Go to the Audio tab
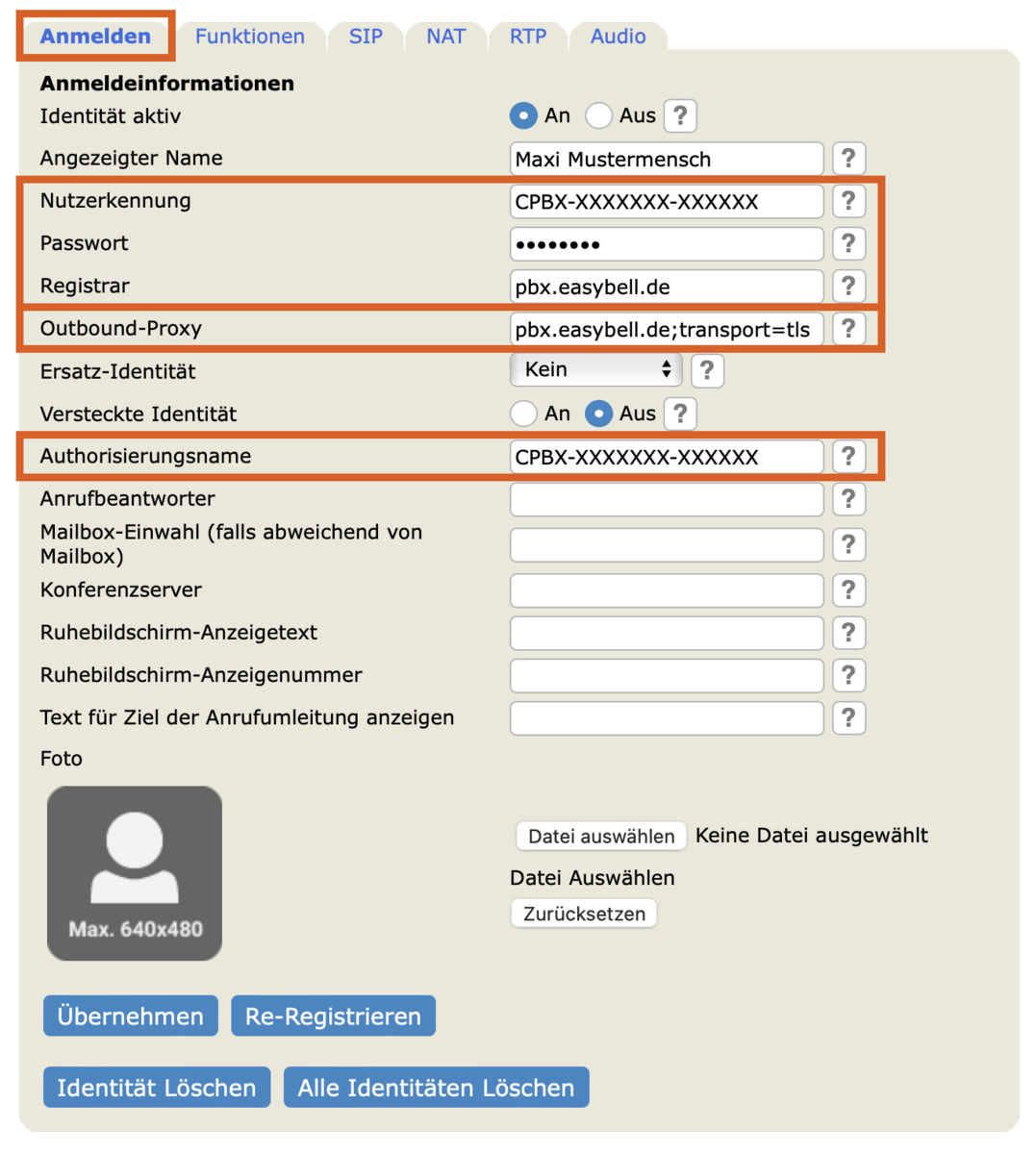The image size is (1036, 1154). [618, 37]
